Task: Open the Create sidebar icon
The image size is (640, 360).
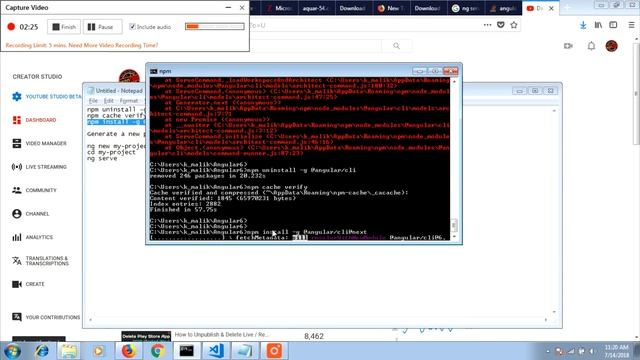Action: pyautogui.click(x=17, y=284)
